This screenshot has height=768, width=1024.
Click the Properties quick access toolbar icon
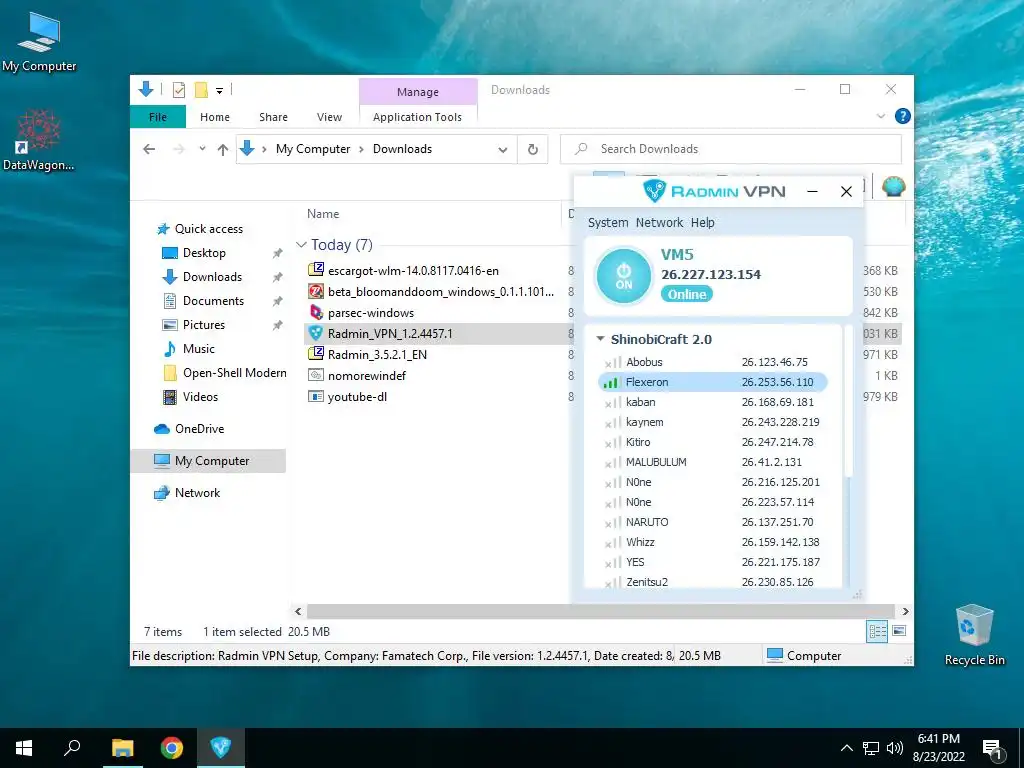[x=179, y=90]
